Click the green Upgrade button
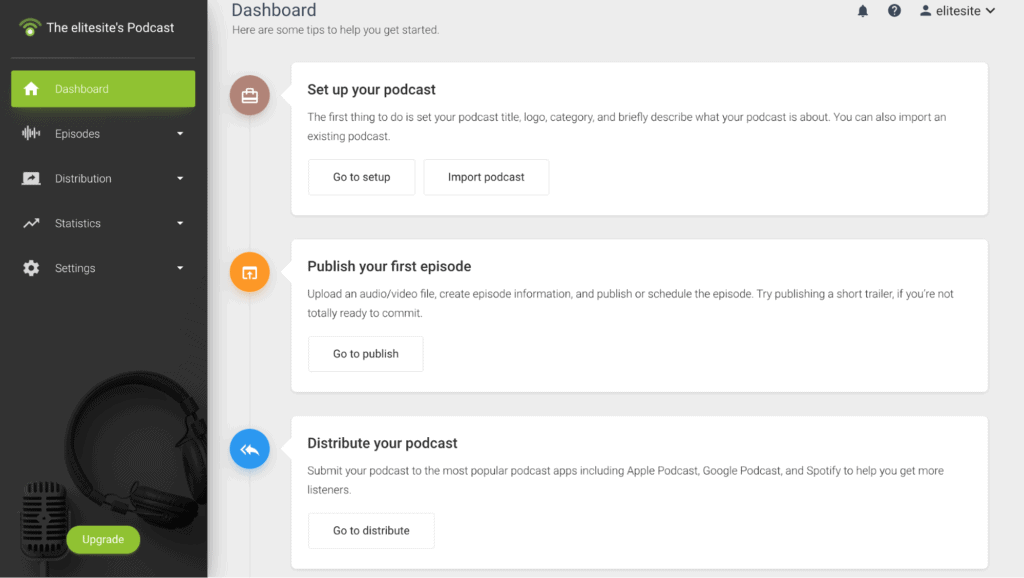 pos(103,539)
